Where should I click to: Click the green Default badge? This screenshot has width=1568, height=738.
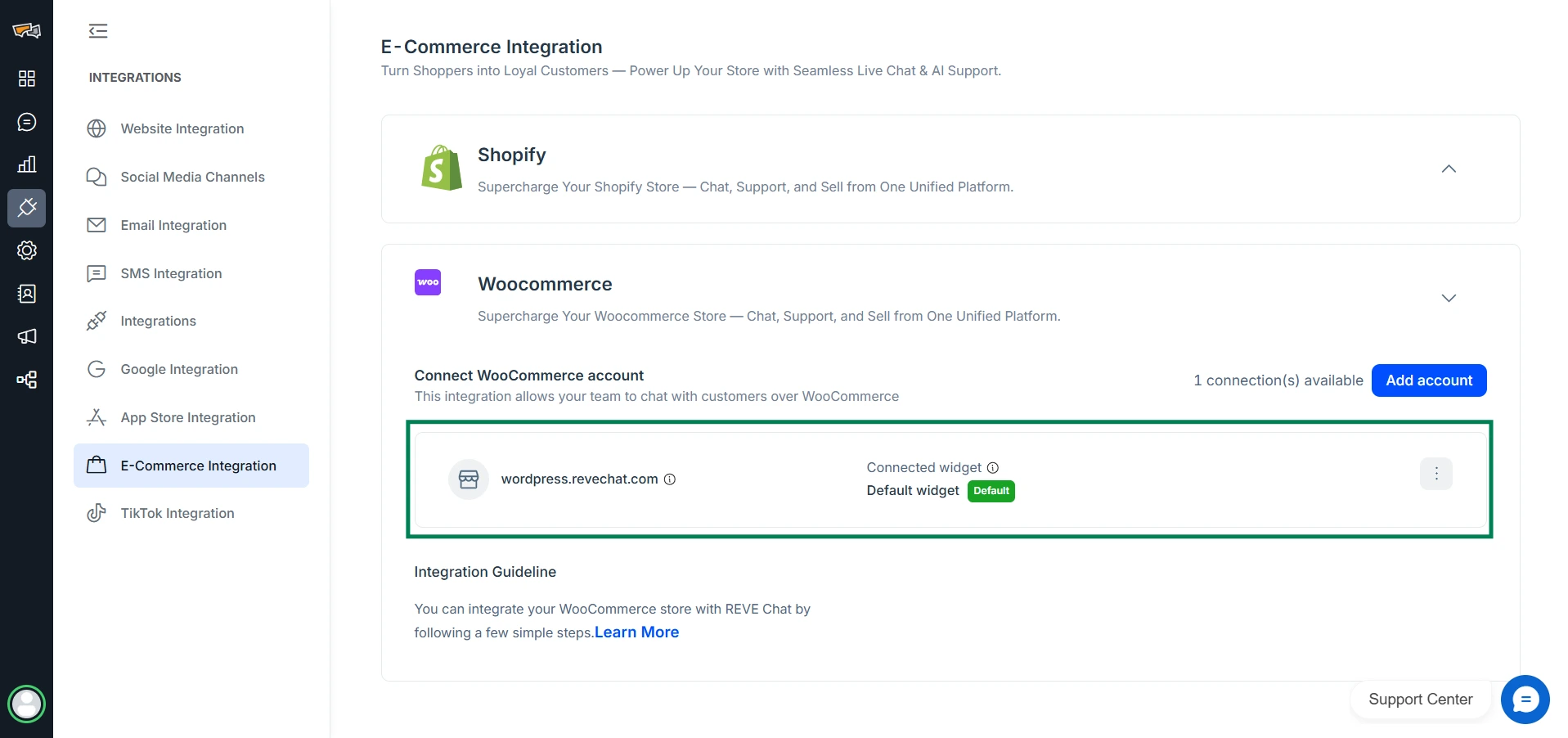[x=991, y=491]
